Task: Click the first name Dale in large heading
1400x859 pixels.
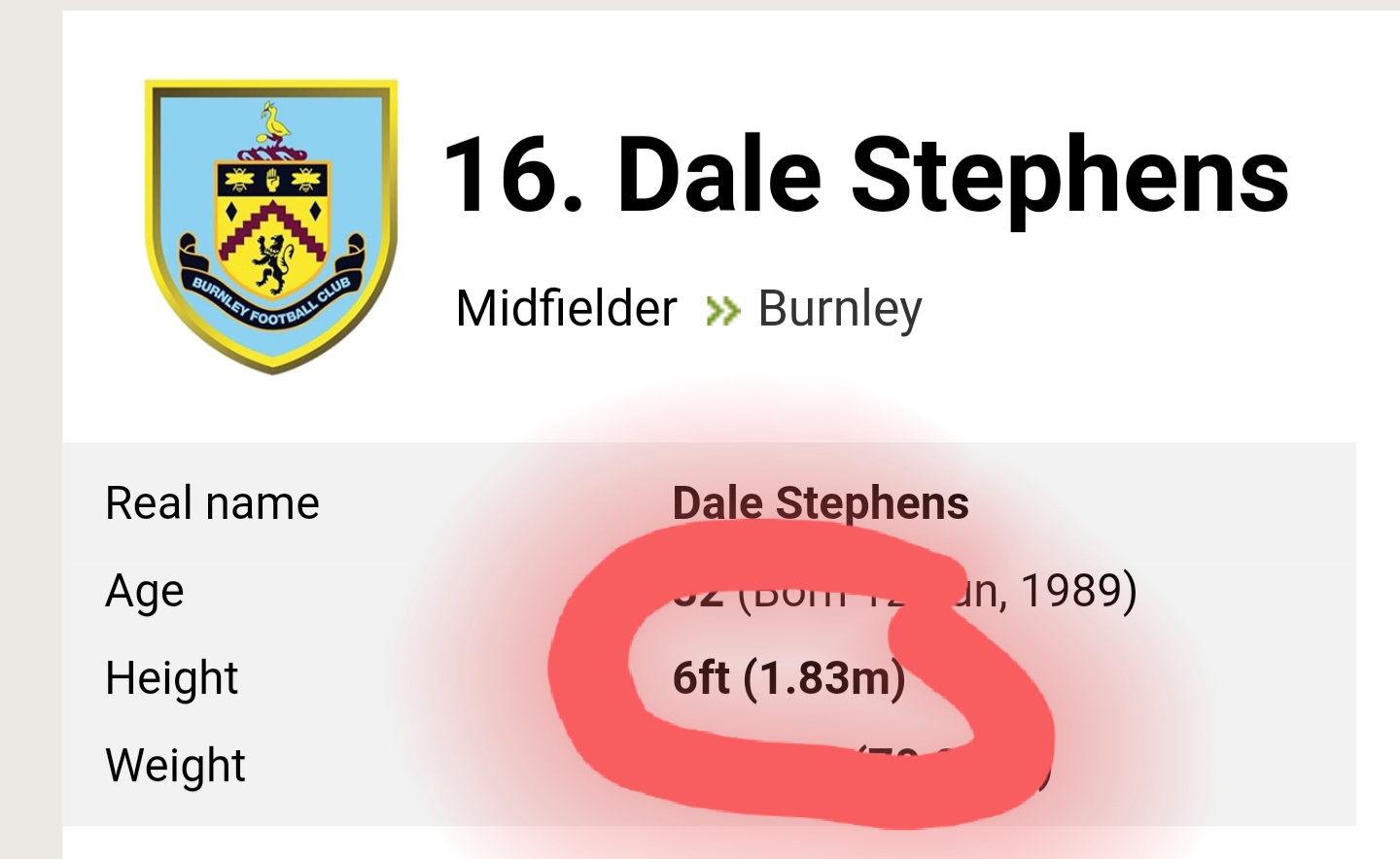Action: (719, 176)
